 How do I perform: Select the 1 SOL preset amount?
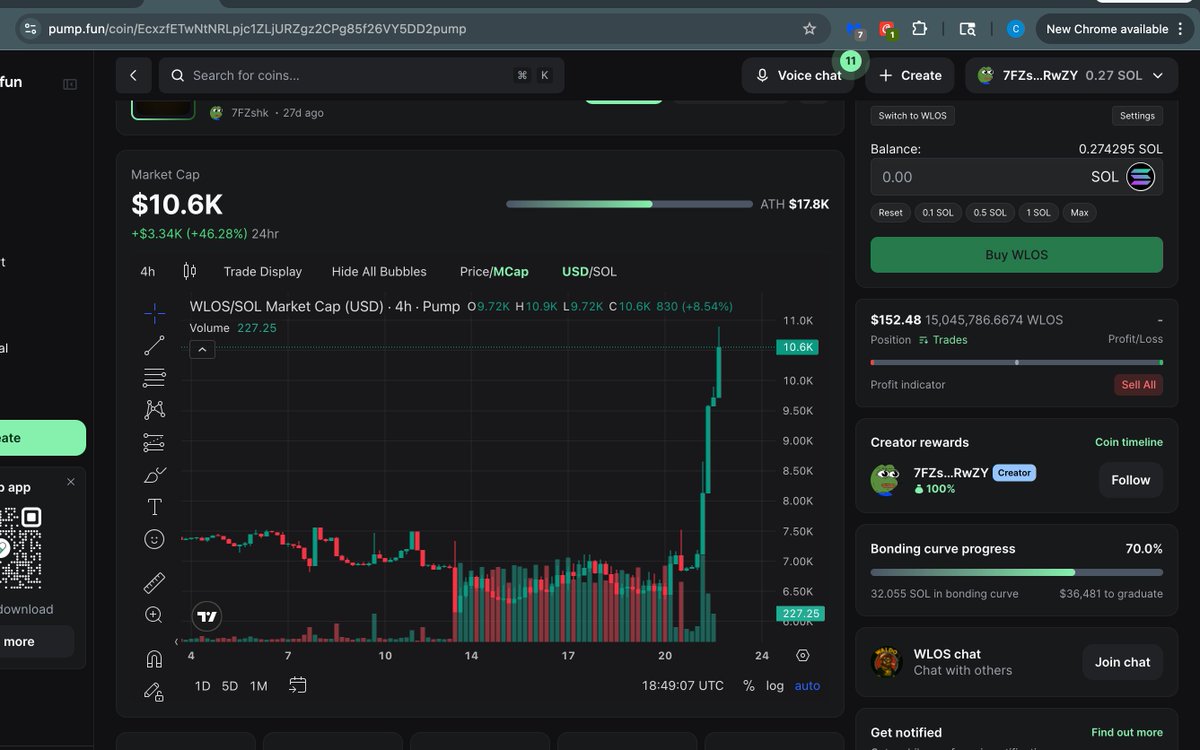(x=1038, y=212)
